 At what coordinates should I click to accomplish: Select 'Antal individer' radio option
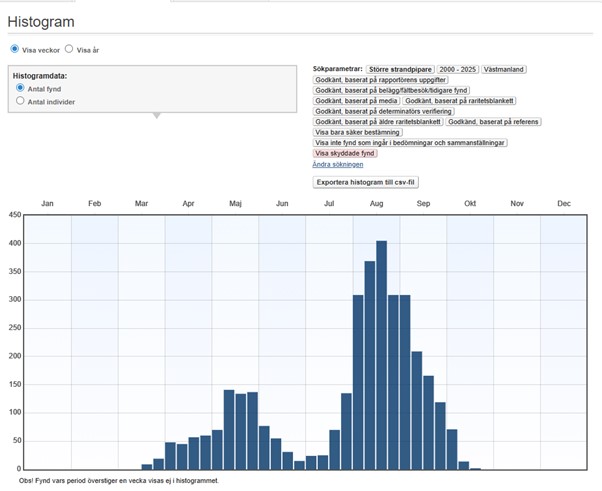click(20, 101)
